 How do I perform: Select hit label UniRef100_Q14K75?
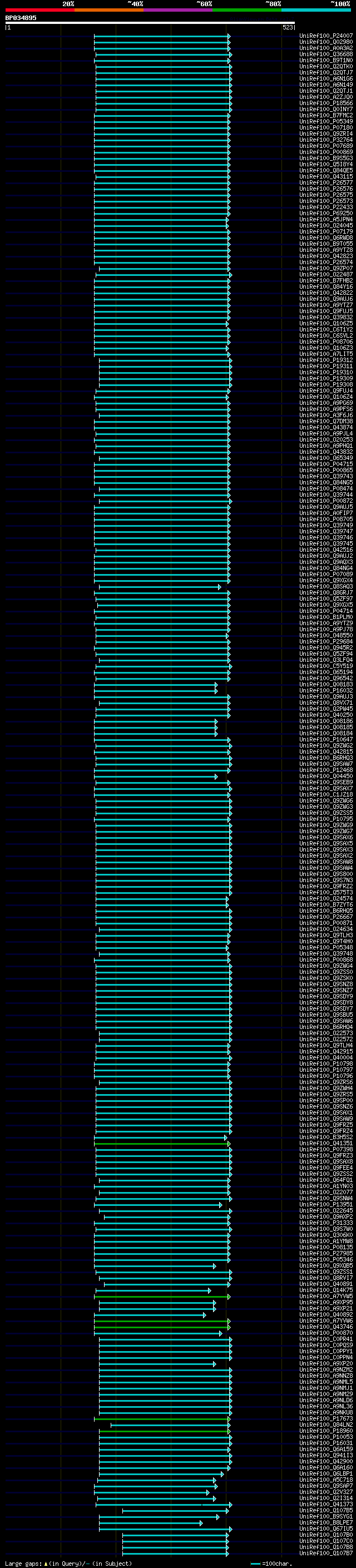326,1290
